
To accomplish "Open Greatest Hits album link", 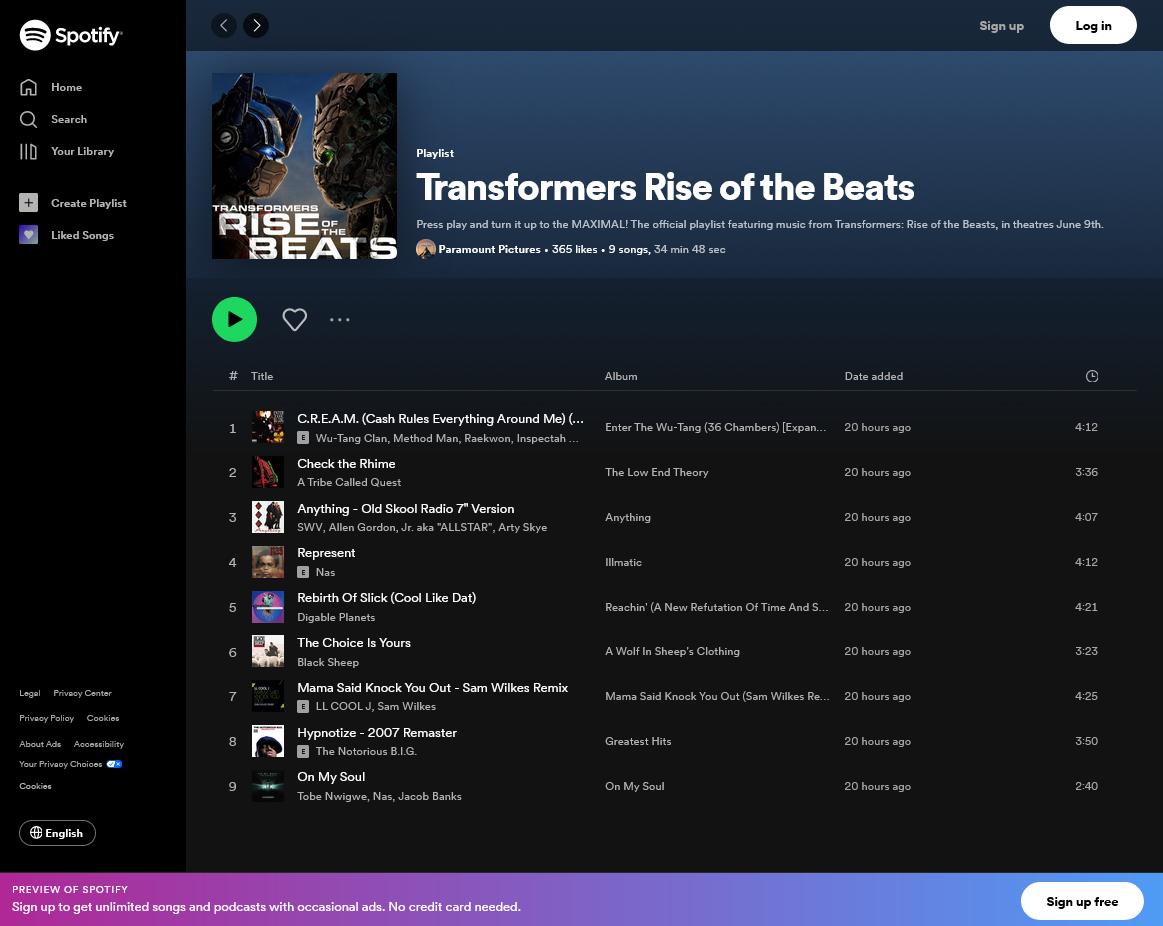I will pyautogui.click(x=638, y=741).
